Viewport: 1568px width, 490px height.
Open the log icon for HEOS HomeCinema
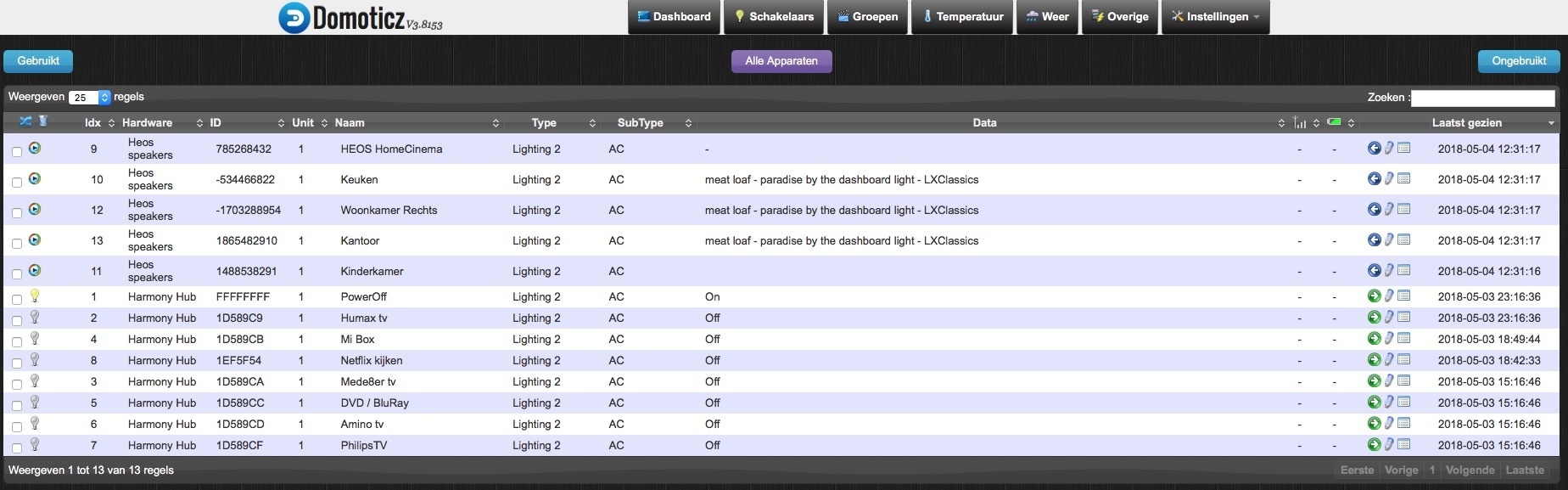click(x=1404, y=148)
